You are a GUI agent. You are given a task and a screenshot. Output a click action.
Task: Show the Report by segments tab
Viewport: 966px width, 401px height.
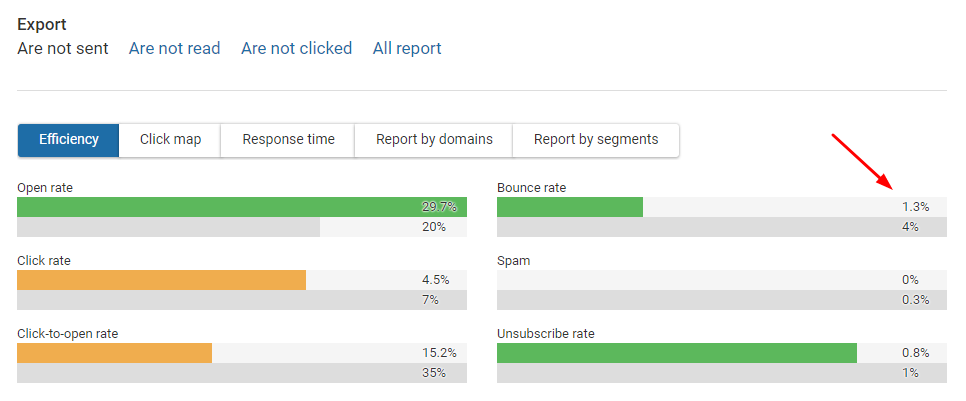596,140
